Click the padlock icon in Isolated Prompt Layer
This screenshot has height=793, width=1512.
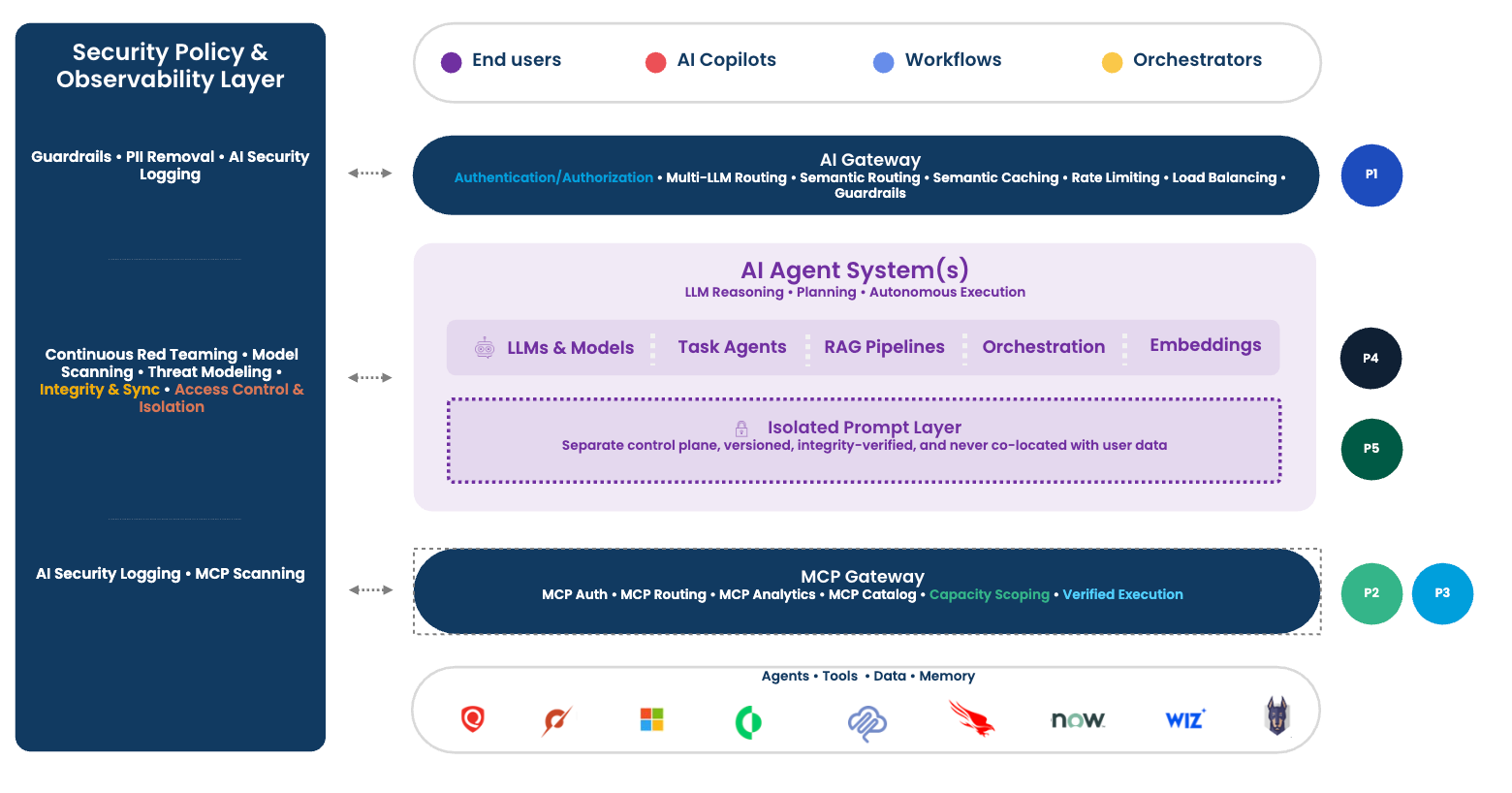click(x=740, y=427)
